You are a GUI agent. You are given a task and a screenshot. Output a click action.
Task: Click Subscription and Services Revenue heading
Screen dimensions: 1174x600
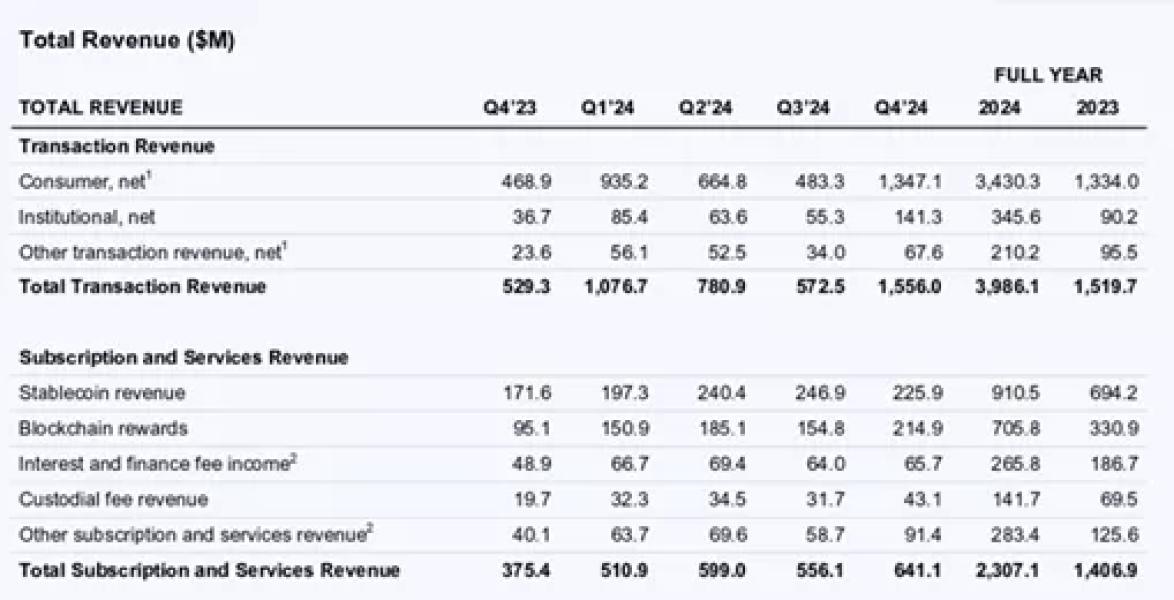[183, 357]
